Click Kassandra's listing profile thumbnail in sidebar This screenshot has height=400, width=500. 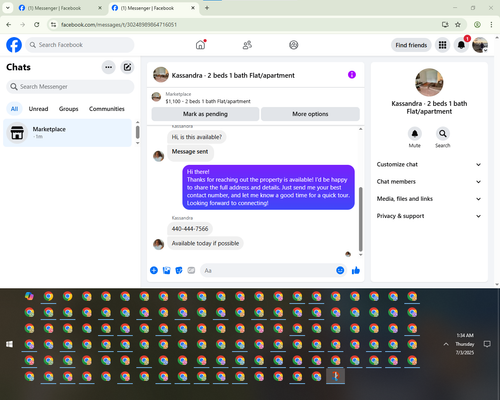(429, 82)
